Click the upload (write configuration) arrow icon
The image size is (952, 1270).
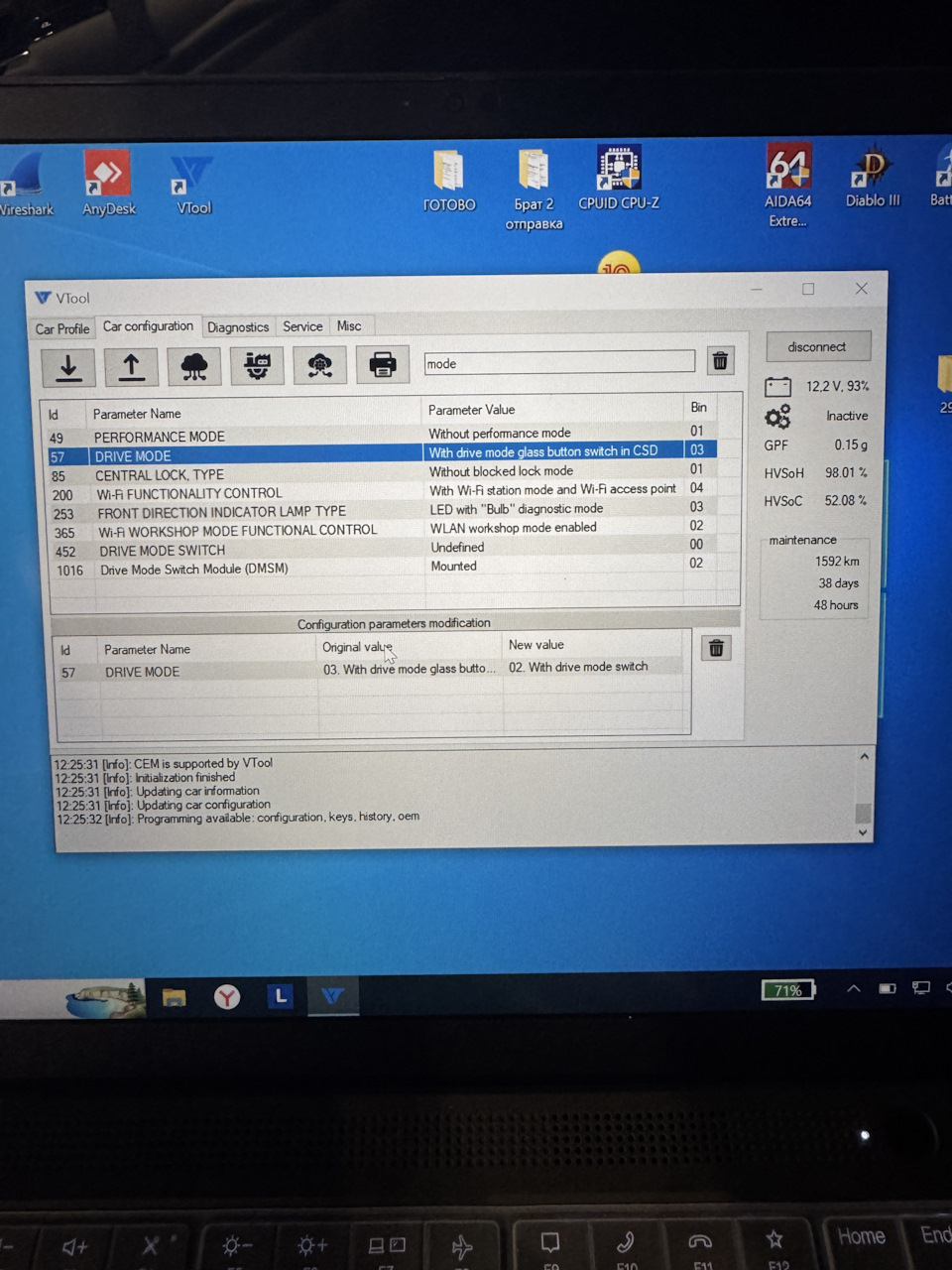131,367
